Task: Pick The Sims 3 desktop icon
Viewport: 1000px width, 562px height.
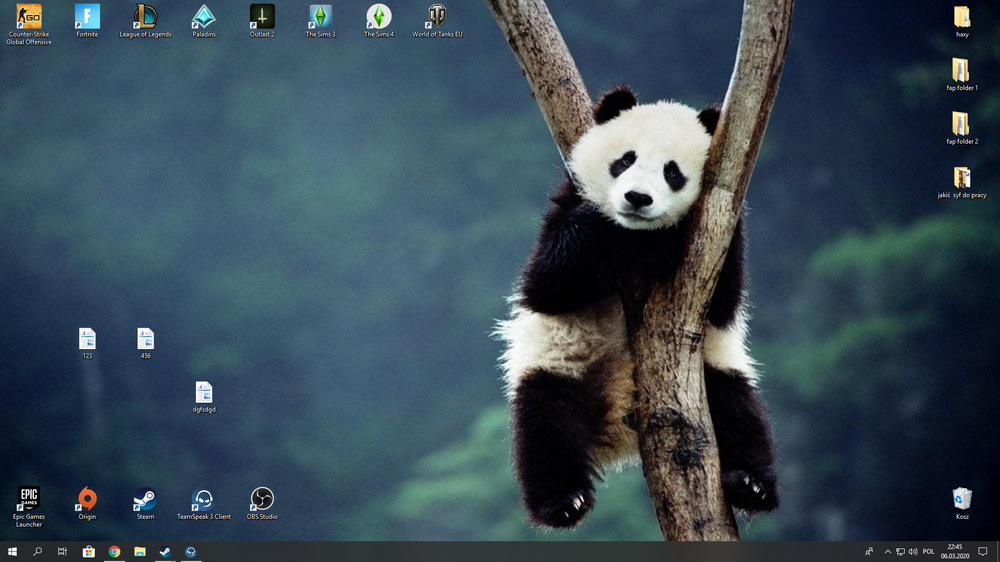Action: point(320,20)
